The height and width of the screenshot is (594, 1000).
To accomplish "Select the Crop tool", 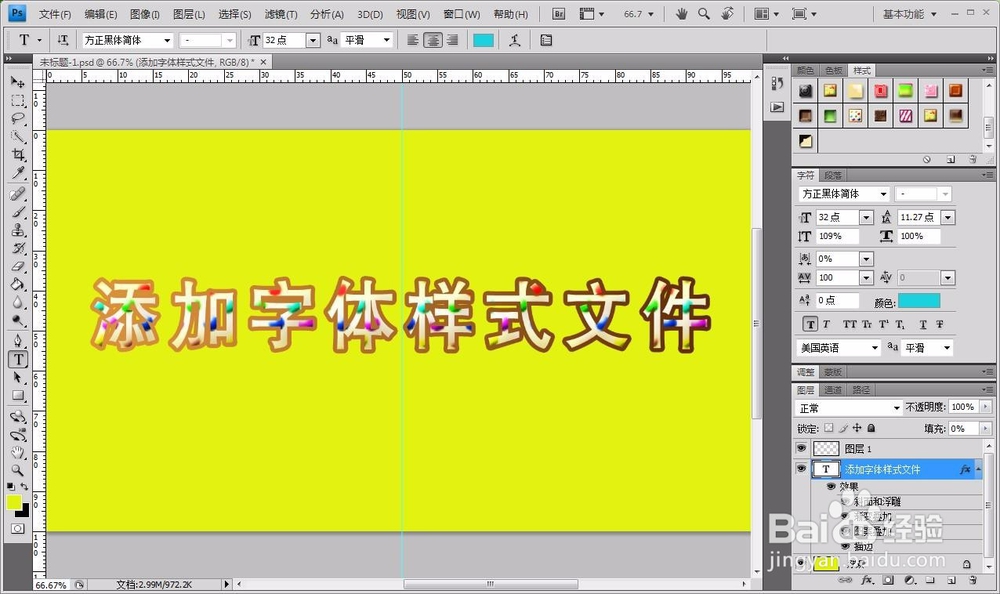I will pos(18,155).
